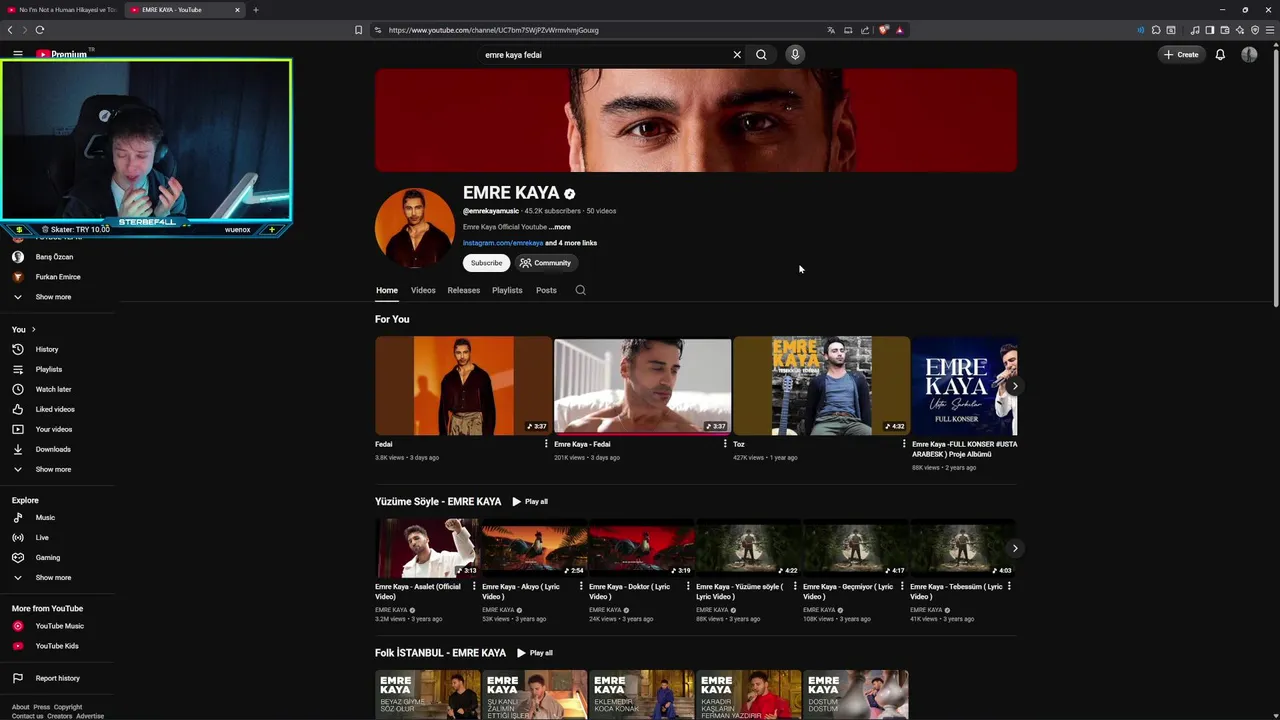Image resolution: width=1280 pixels, height=720 pixels.
Task: Search this channel using the magnifier next to Posts
Action: (x=580, y=290)
